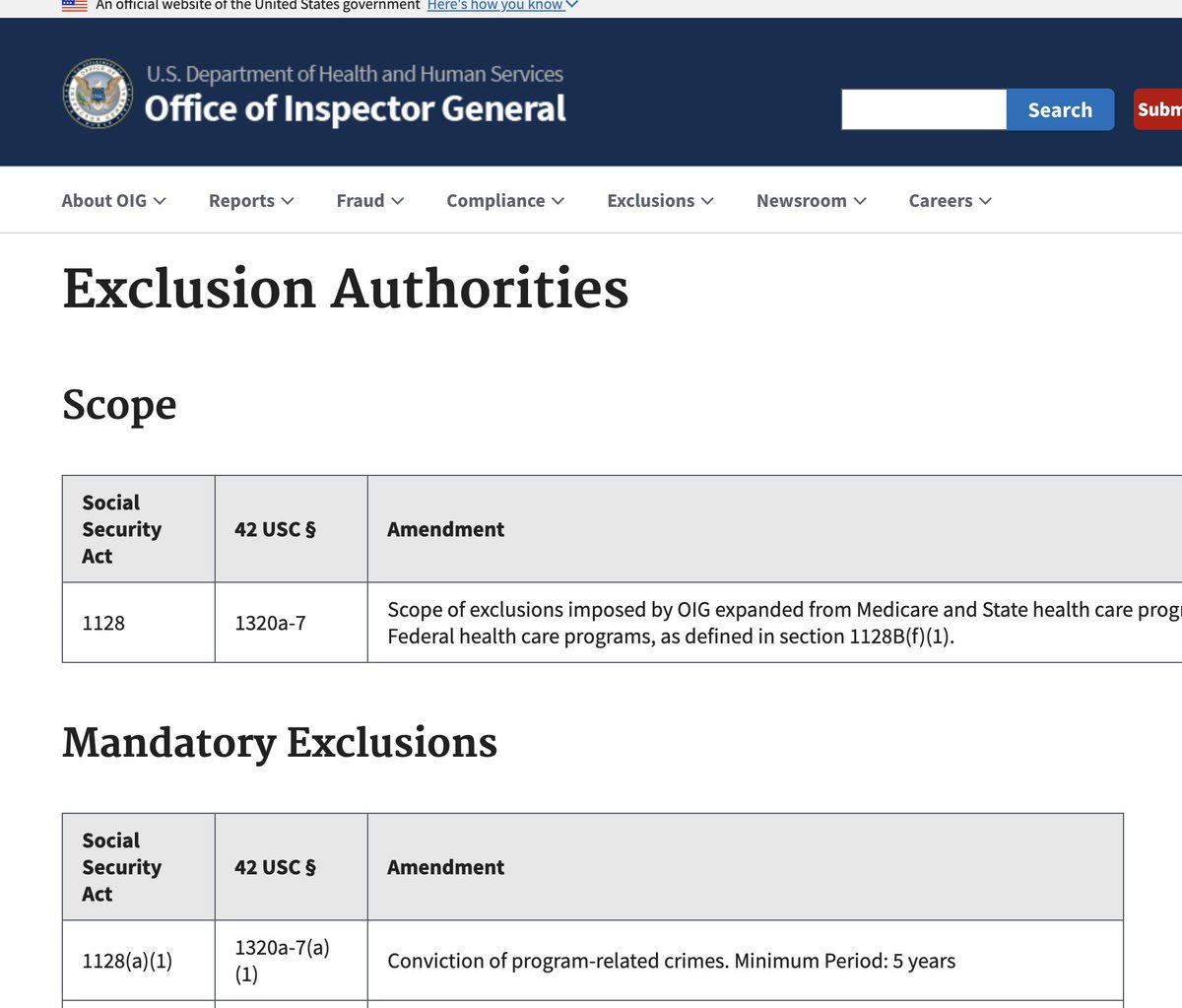Click the chevron next to Exclusions
Image resolution: width=1182 pixels, height=1008 pixels.
click(707, 201)
